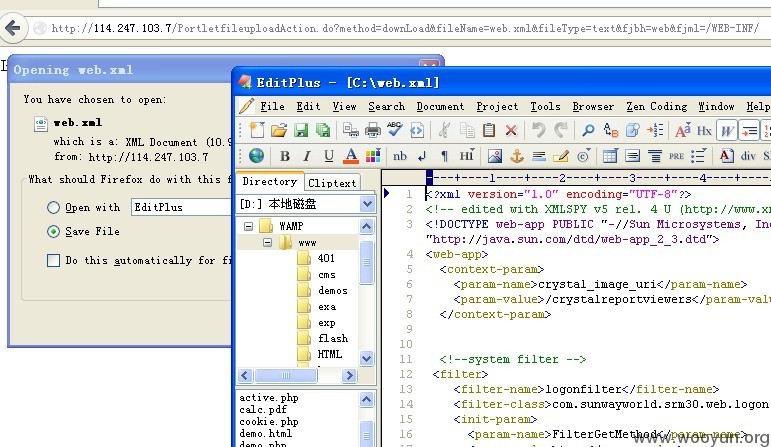Open the D: drive selector dropdown
The image size is (771, 447).
point(367,204)
